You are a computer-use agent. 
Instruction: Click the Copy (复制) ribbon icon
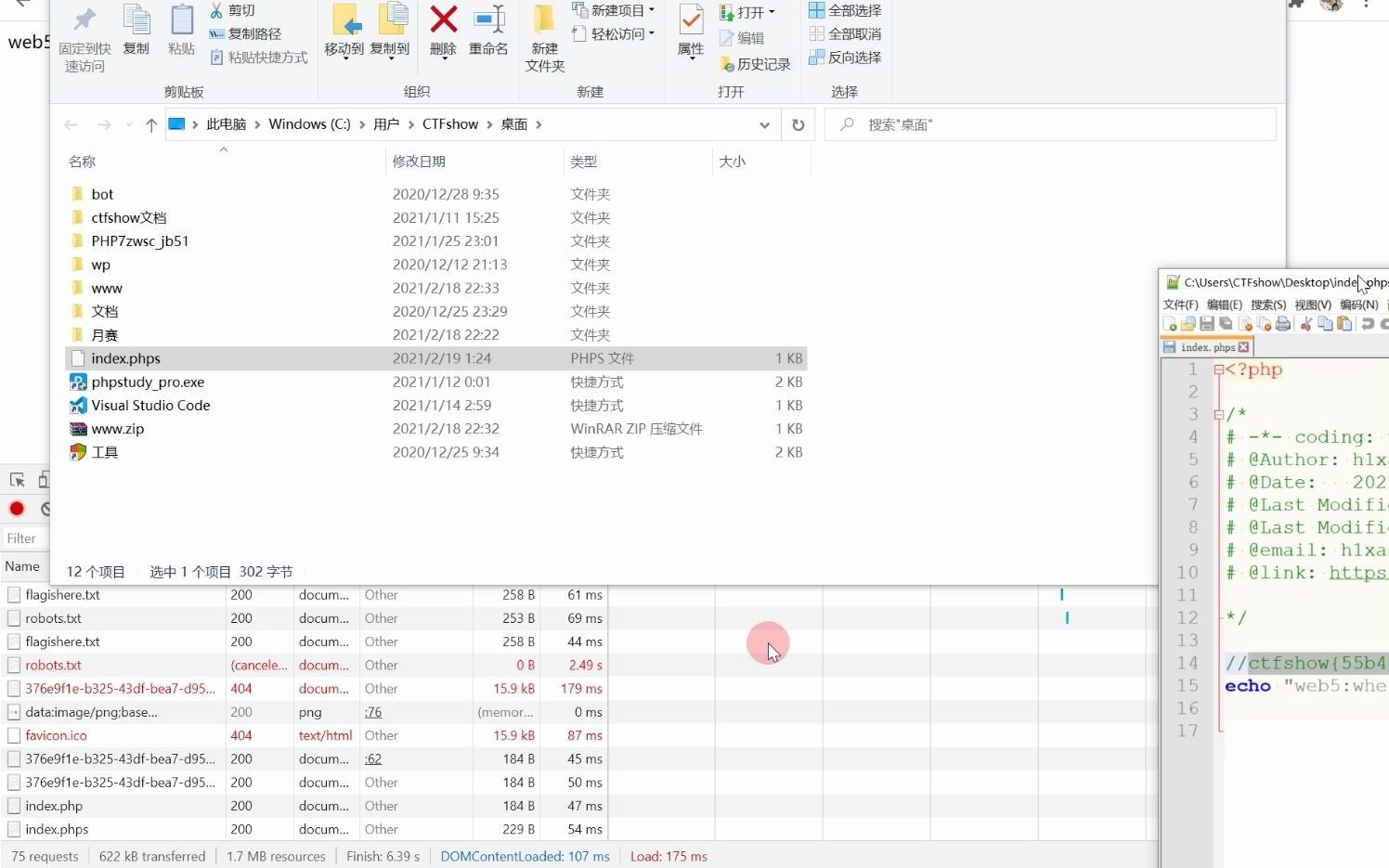(136, 19)
